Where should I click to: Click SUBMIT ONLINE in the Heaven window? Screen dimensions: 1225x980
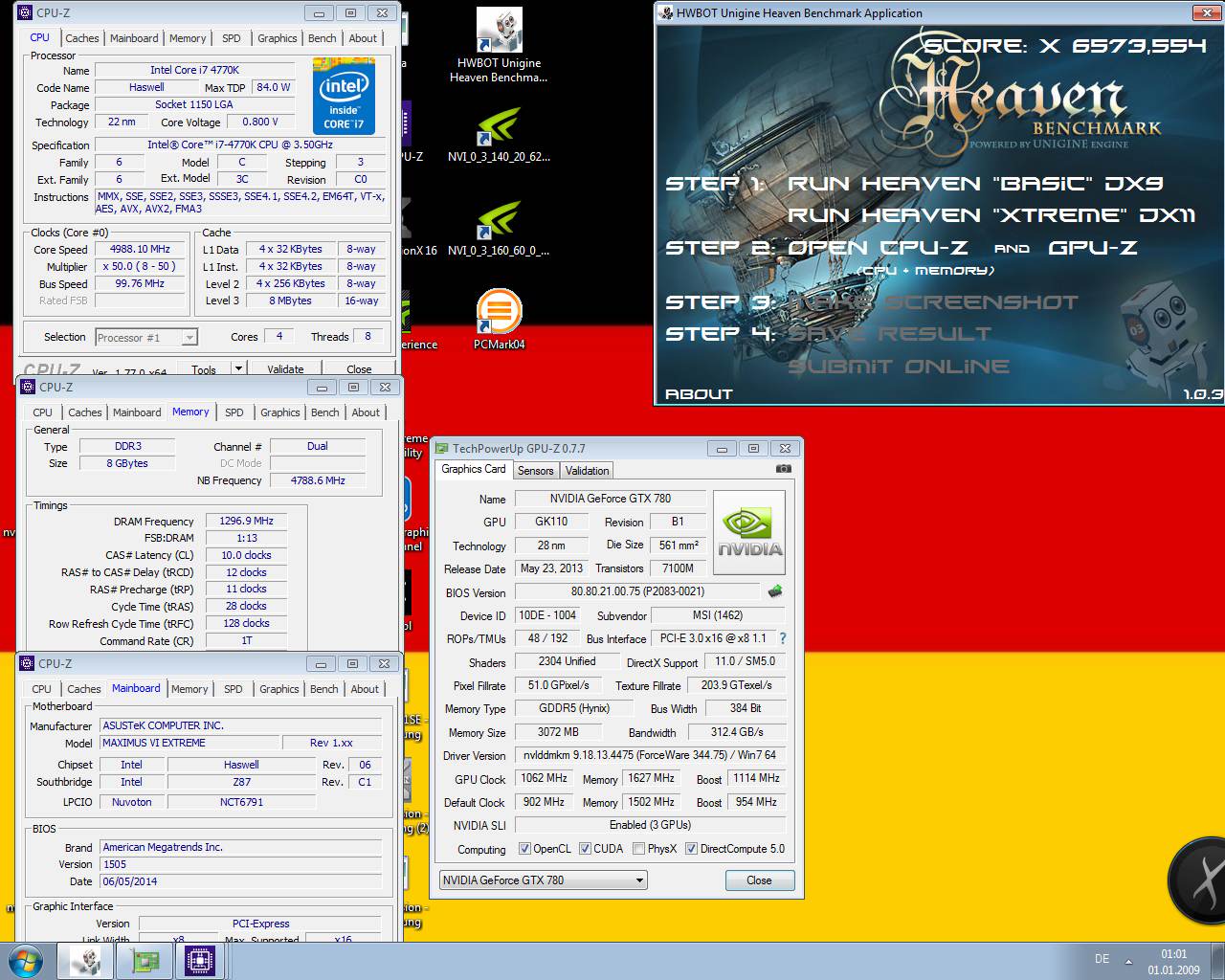pos(899,367)
